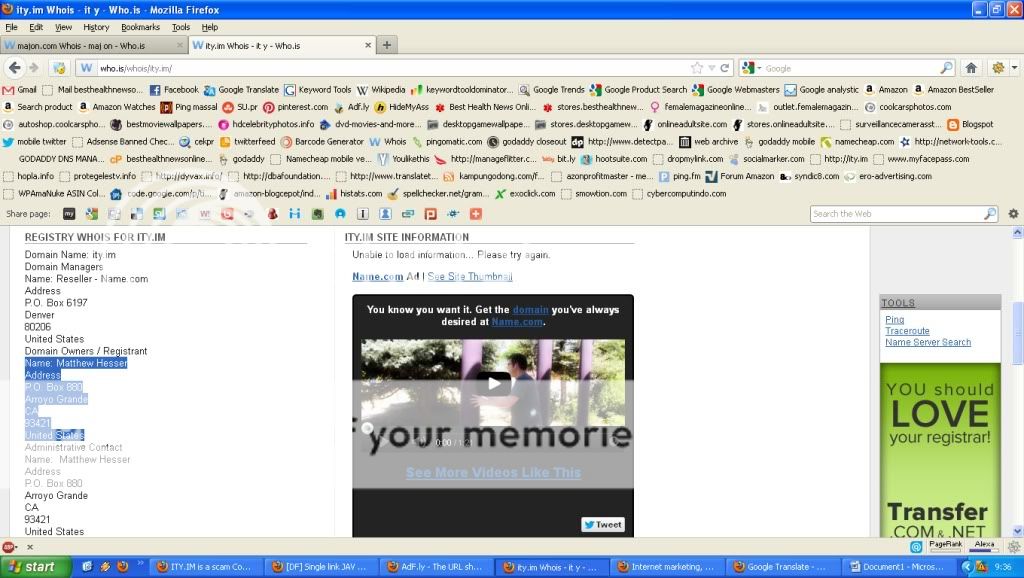Click the Name.com link above the ad

pos(377,276)
